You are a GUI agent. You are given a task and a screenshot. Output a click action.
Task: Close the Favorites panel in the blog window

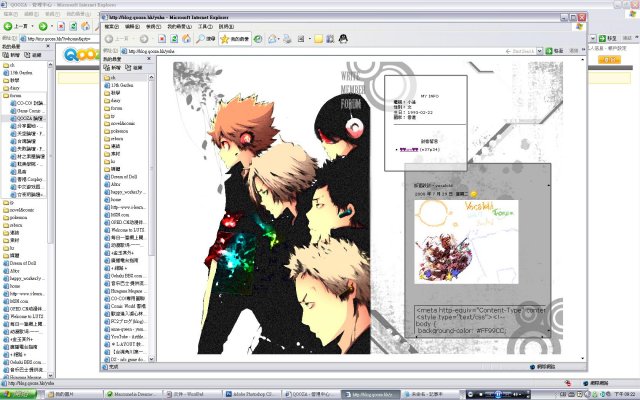149,59
